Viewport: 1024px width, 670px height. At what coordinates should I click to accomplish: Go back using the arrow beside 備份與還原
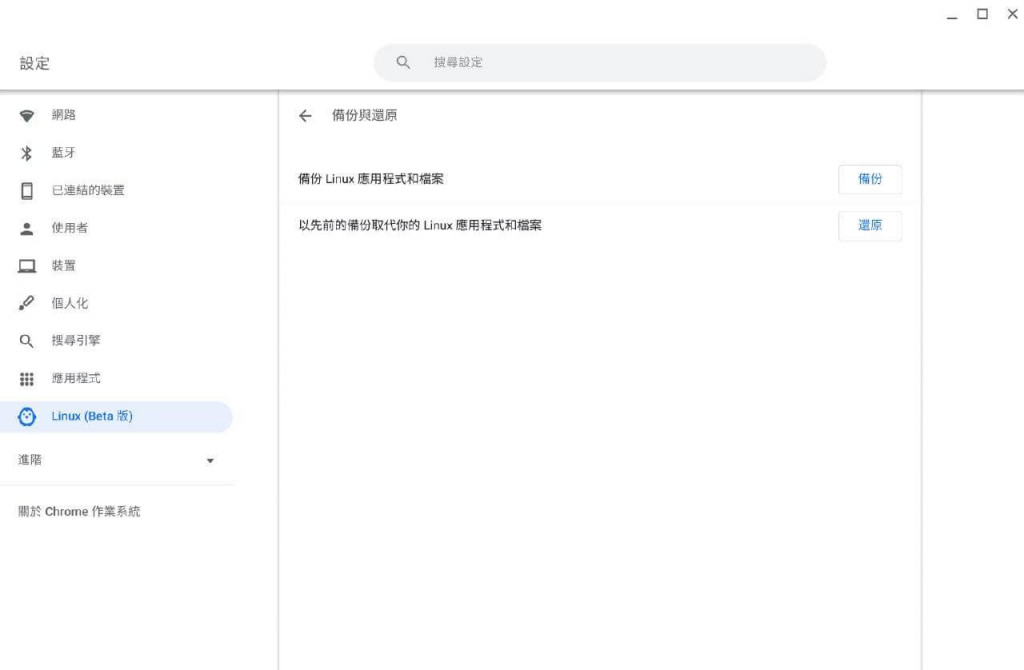tap(305, 116)
